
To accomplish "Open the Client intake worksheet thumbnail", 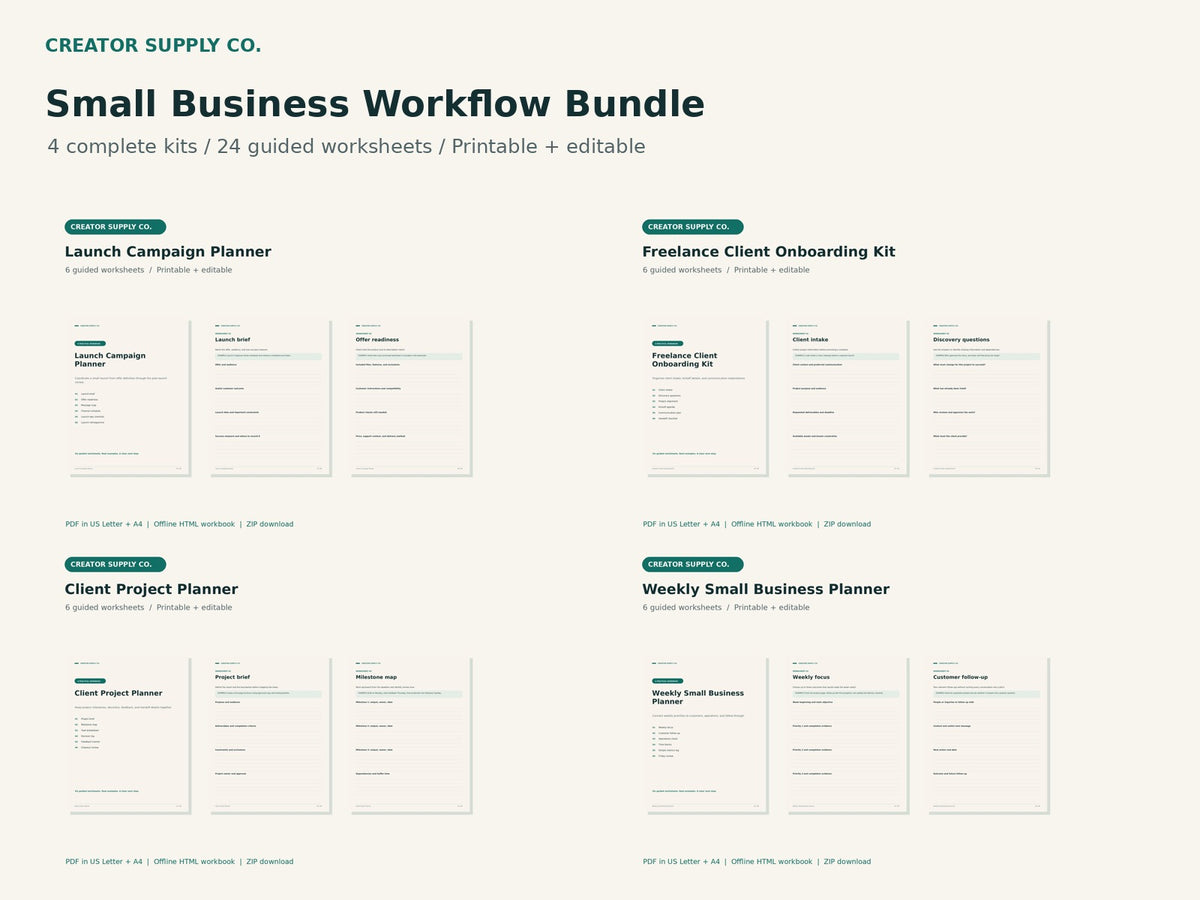I will [847, 397].
